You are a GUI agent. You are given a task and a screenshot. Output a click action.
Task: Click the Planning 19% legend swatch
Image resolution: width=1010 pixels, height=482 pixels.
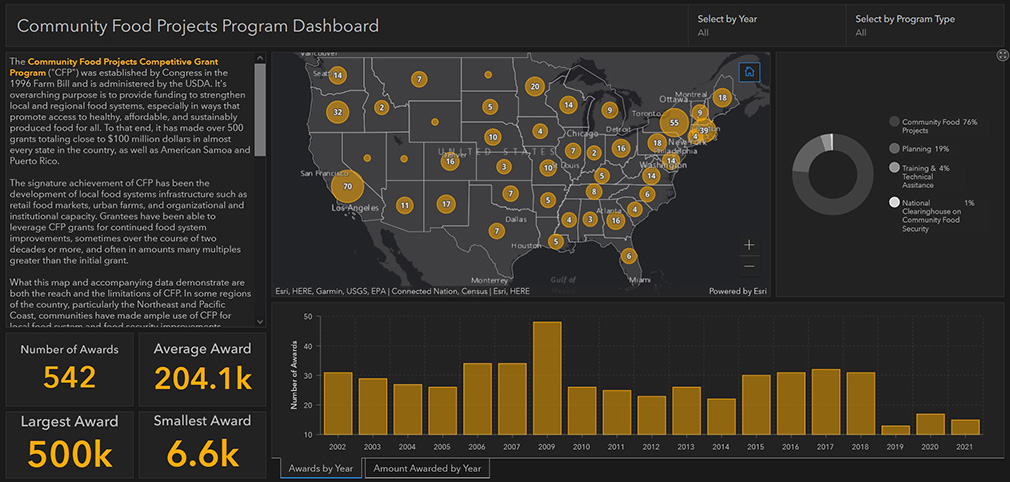coord(894,149)
